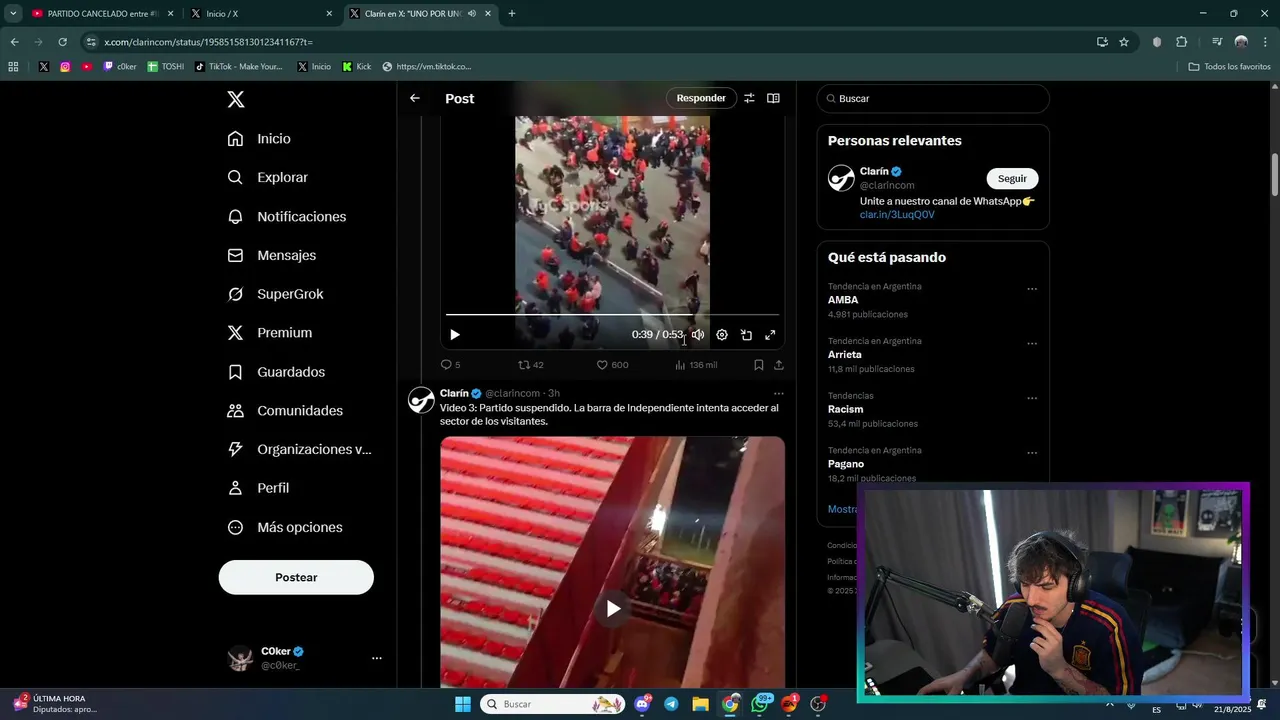Screen dimensions: 1280x720
Task: Expand Más opciones menu
Action: pyautogui.click(x=285, y=527)
